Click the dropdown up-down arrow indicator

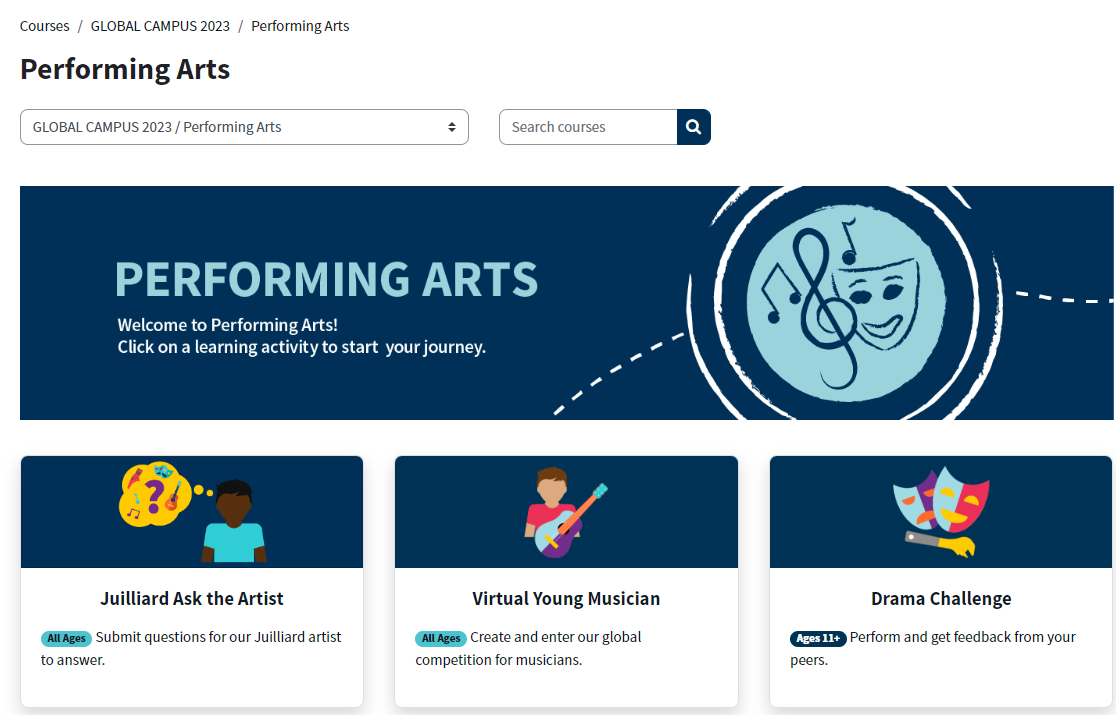(x=451, y=127)
